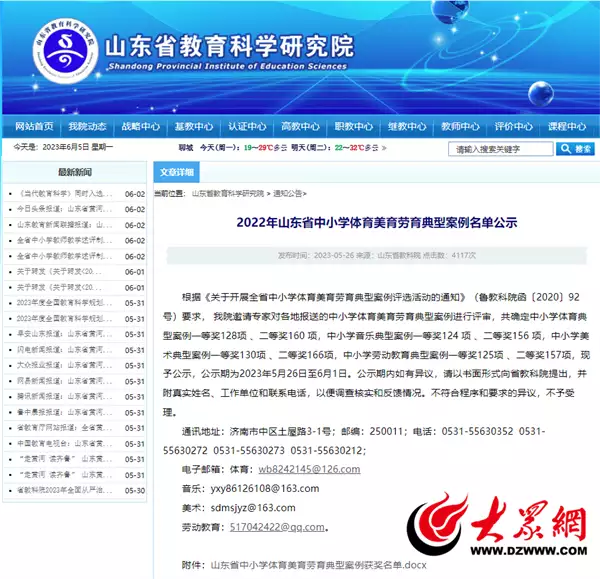The image size is (600, 579).
Task: Click 山东省教育科学研究院 breadcrumb link
Action: pos(228,194)
